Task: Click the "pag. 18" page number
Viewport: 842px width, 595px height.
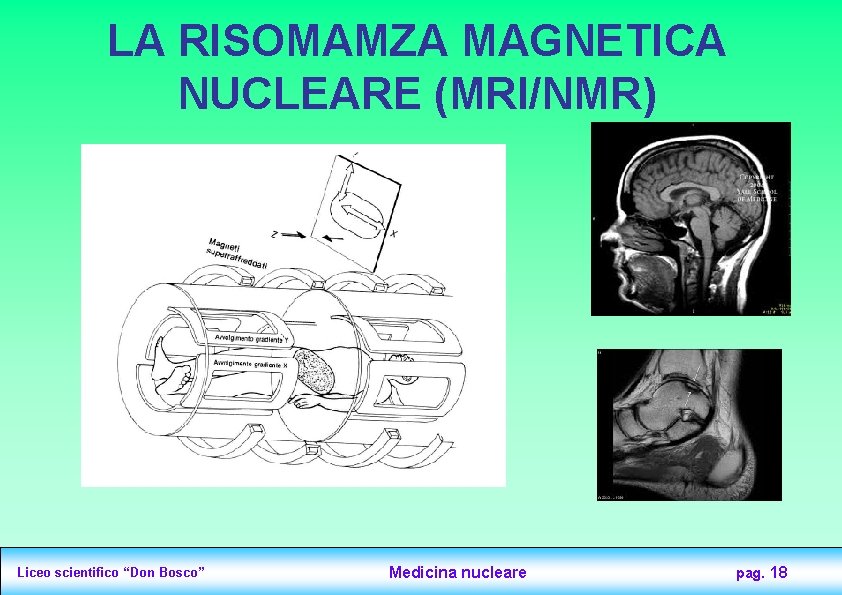Action: pyautogui.click(x=761, y=573)
